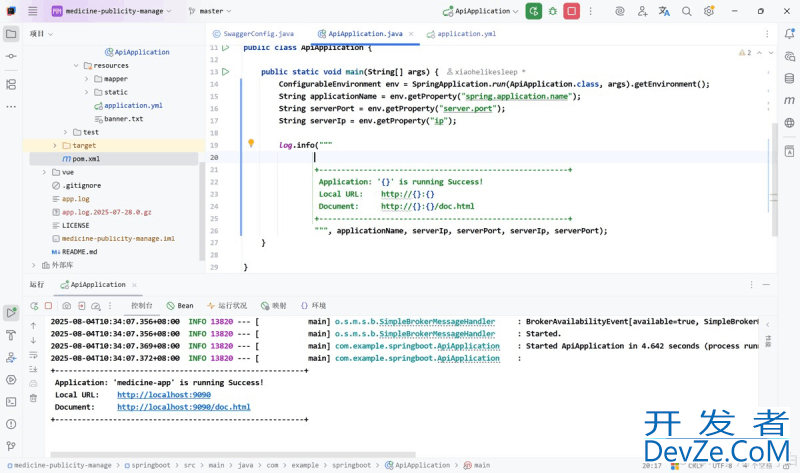The height and width of the screenshot is (473, 800).
Task: Click the translate icon in the title bar
Action: pos(664,11)
